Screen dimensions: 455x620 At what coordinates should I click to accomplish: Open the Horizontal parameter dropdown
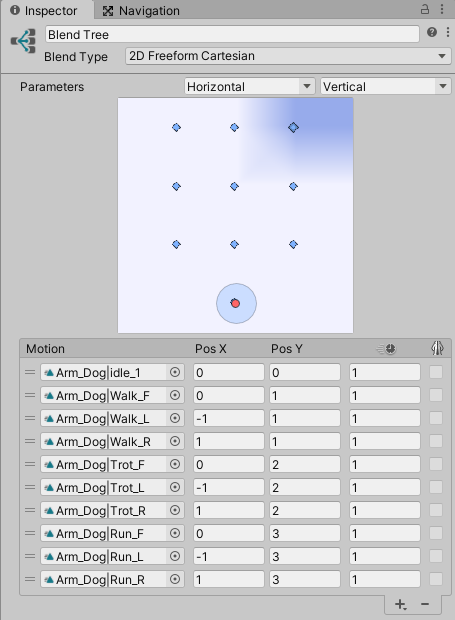pos(250,87)
